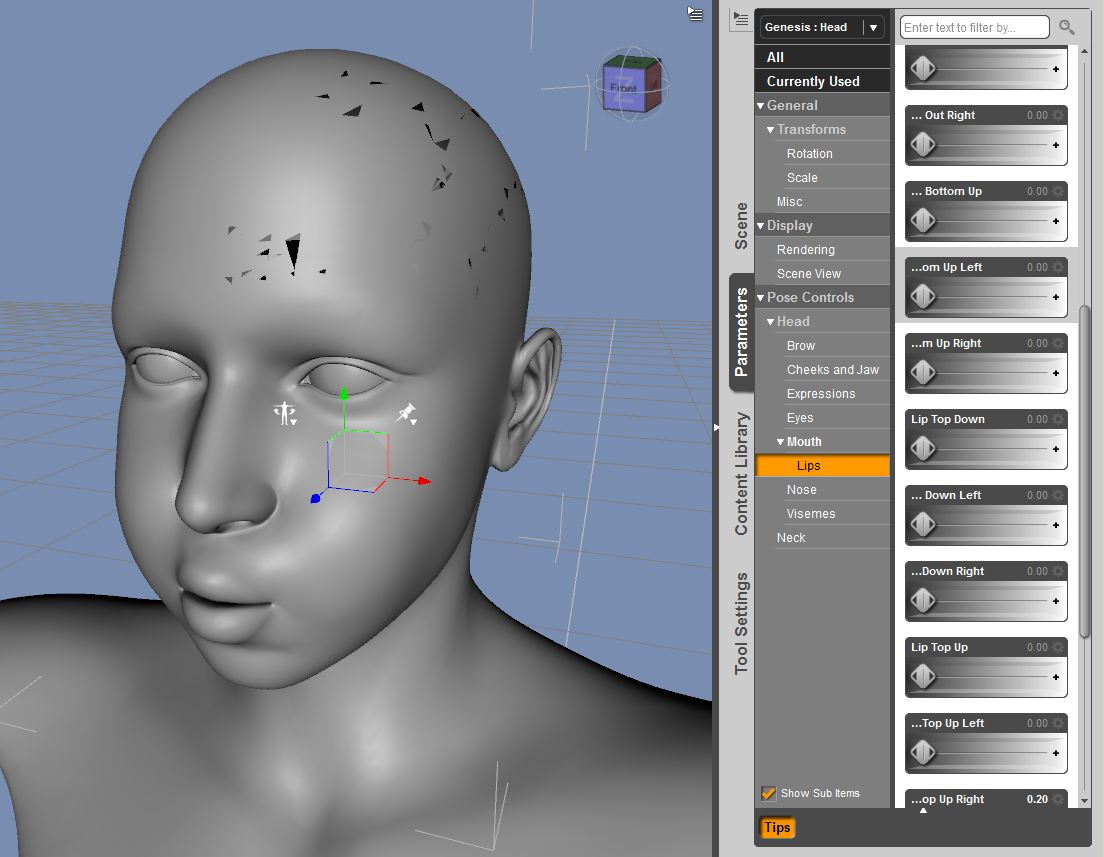This screenshot has width=1104, height=857.
Task: Click the red X-axis arrow of the gizmo
Action: pos(424,481)
